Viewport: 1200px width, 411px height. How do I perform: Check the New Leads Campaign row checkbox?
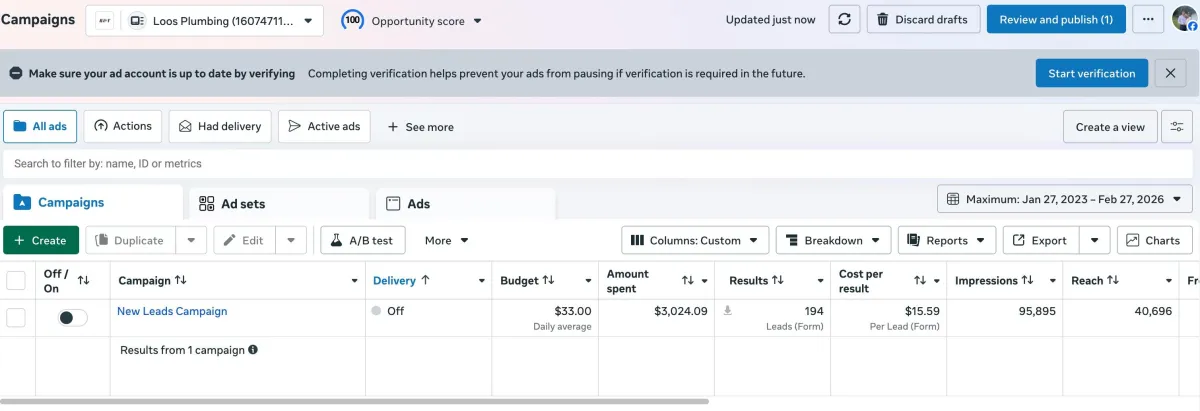(16, 317)
